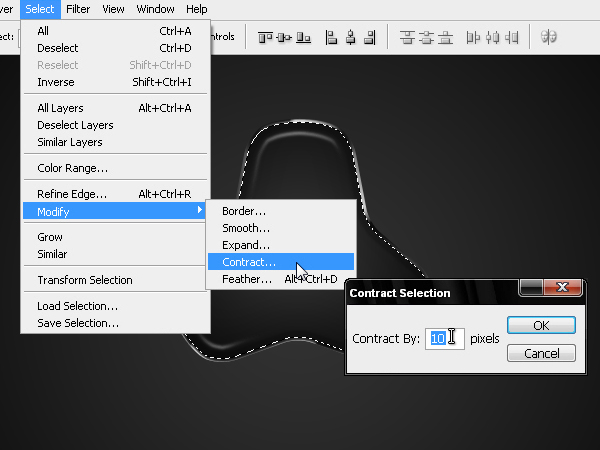The image size is (600, 450).
Task: Align horizontal centers icon in options bar
Action: [x=351, y=38]
